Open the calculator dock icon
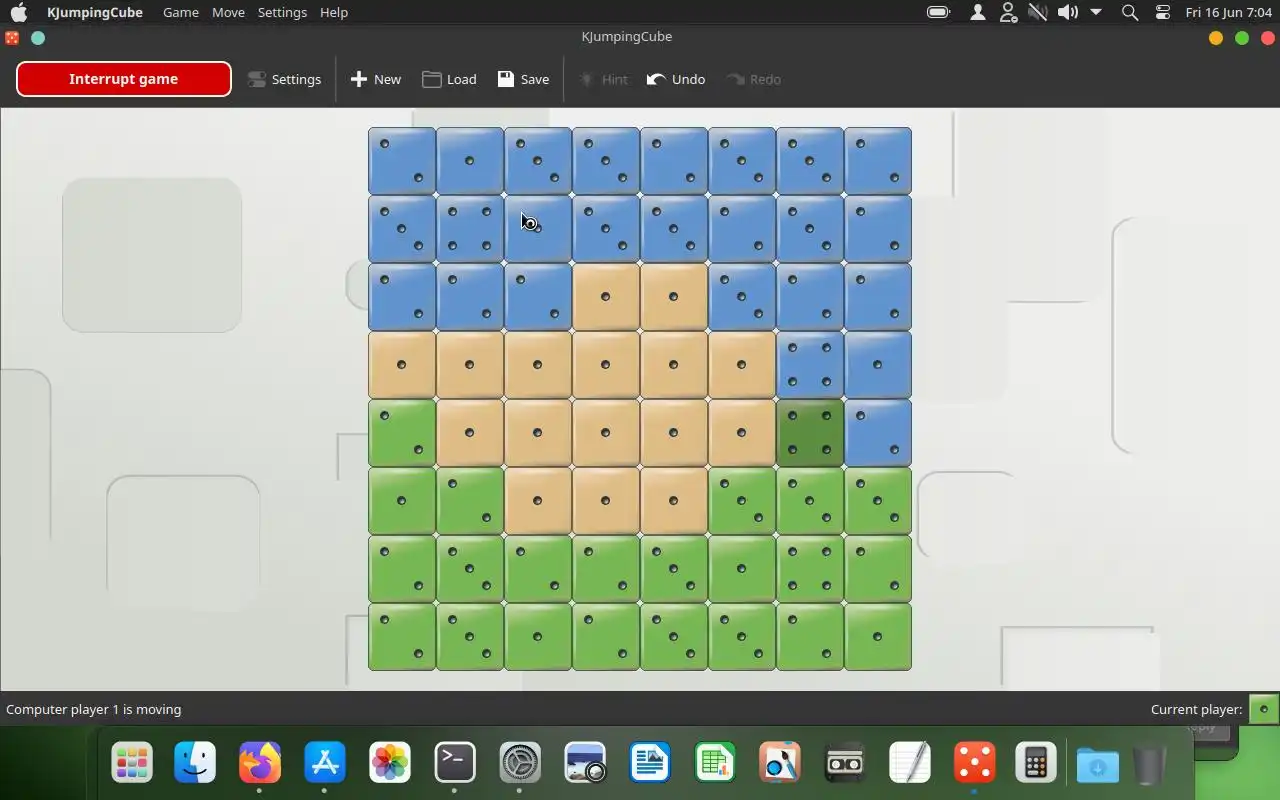The height and width of the screenshot is (800, 1280). click(x=1036, y=764)
